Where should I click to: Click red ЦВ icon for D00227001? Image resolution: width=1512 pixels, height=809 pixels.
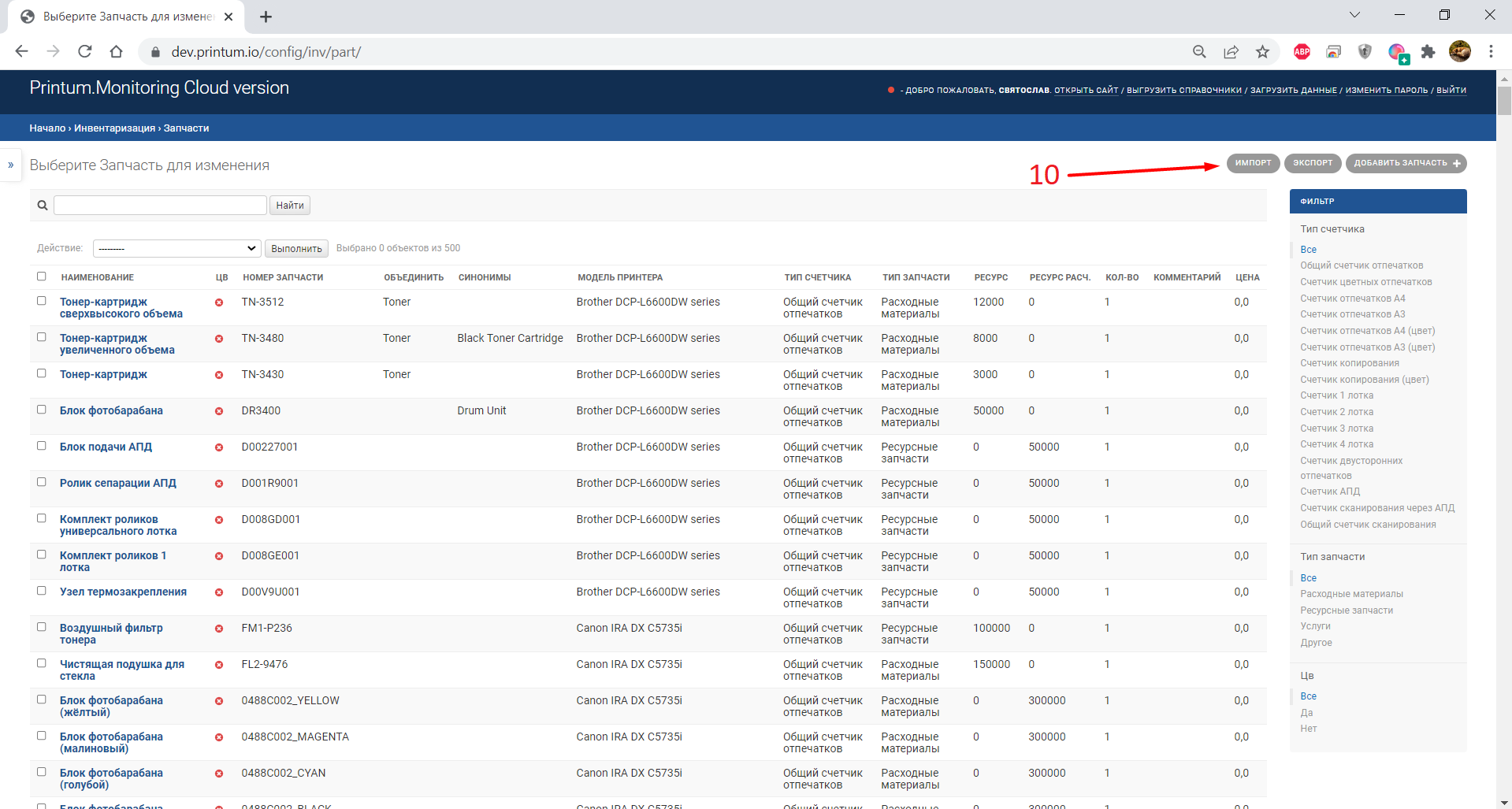(219, 447)
